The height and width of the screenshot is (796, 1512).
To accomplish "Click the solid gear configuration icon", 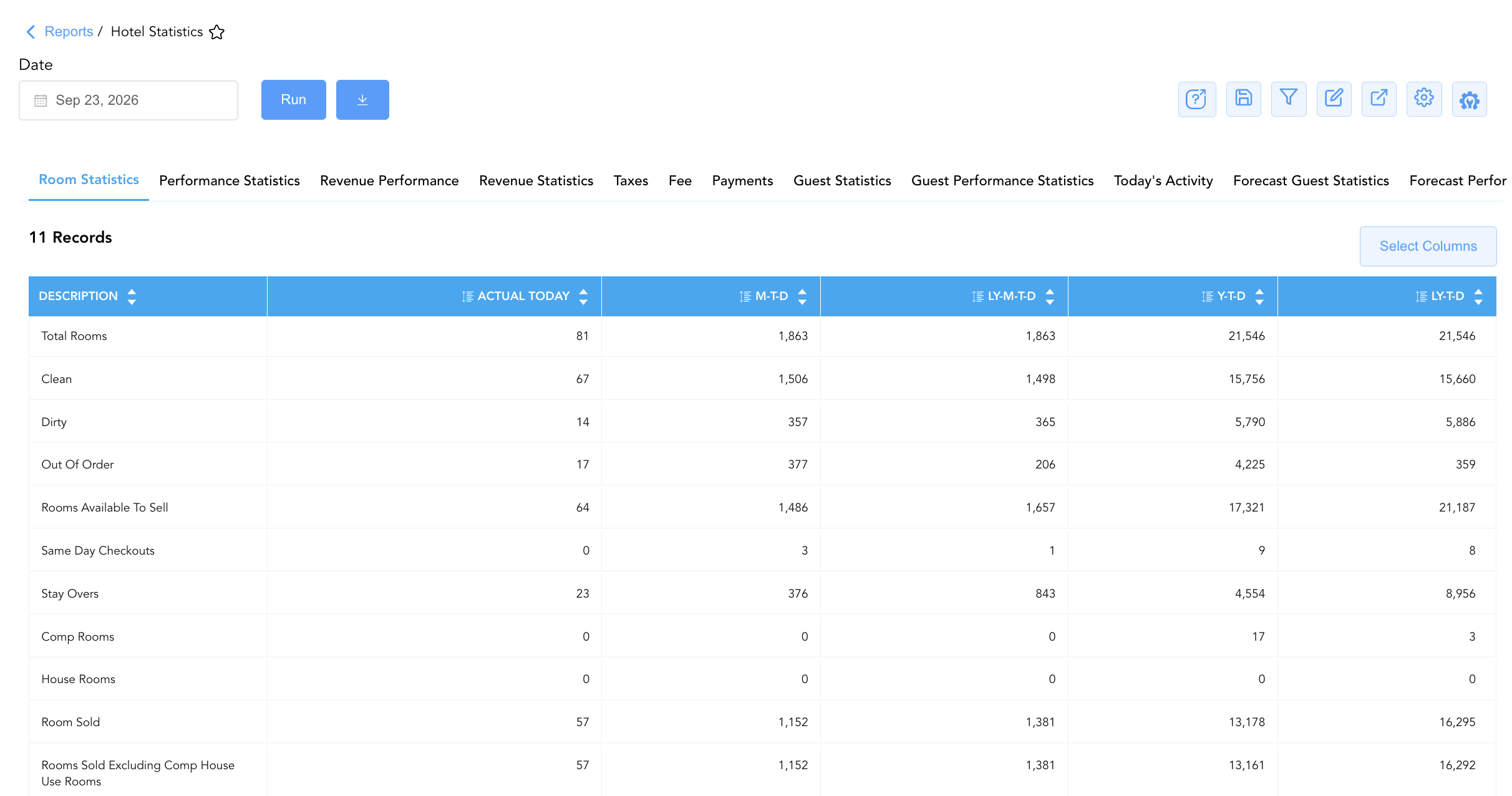I will point(1470,99).
